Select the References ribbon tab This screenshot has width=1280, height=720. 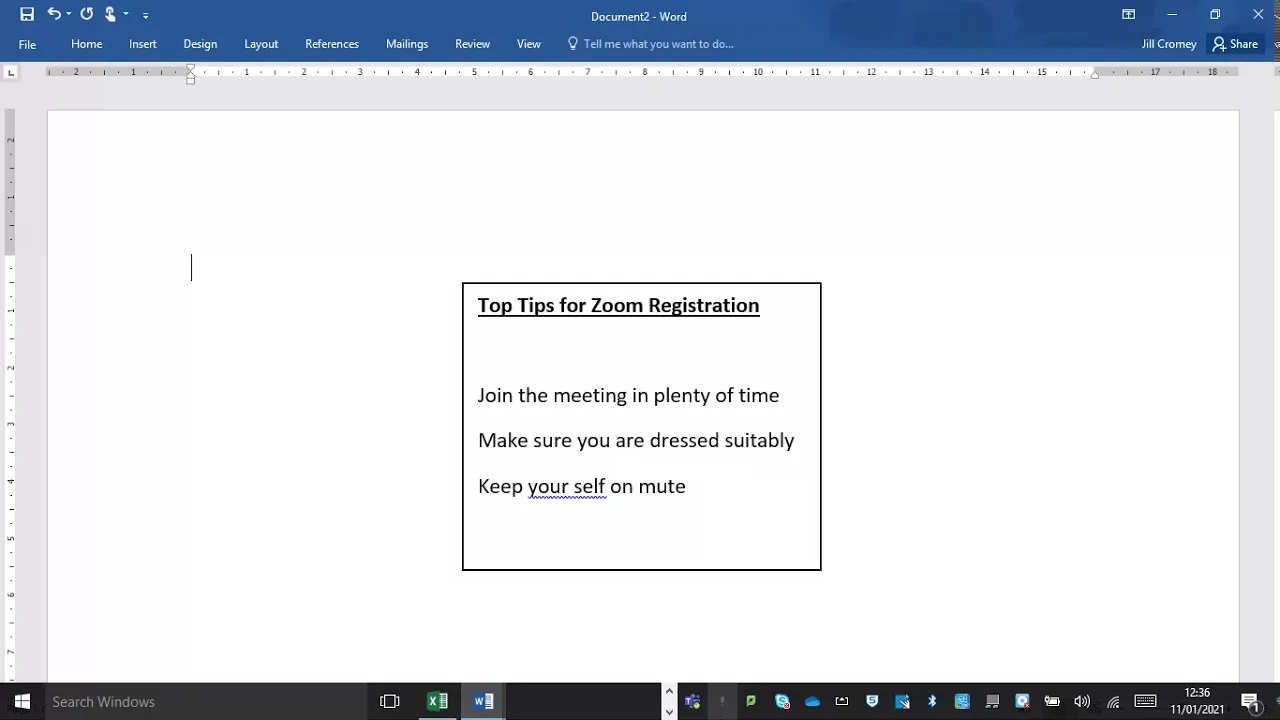[x=332, y=44]
